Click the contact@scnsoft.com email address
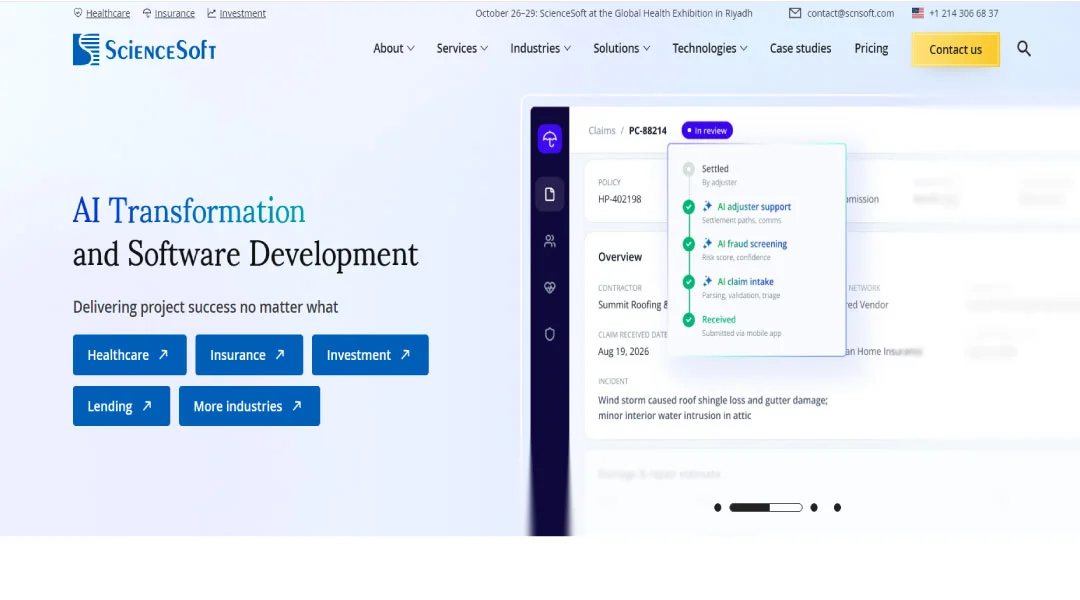The height and width of the screenshot is (600, 1080). click(x=851, y=13)
